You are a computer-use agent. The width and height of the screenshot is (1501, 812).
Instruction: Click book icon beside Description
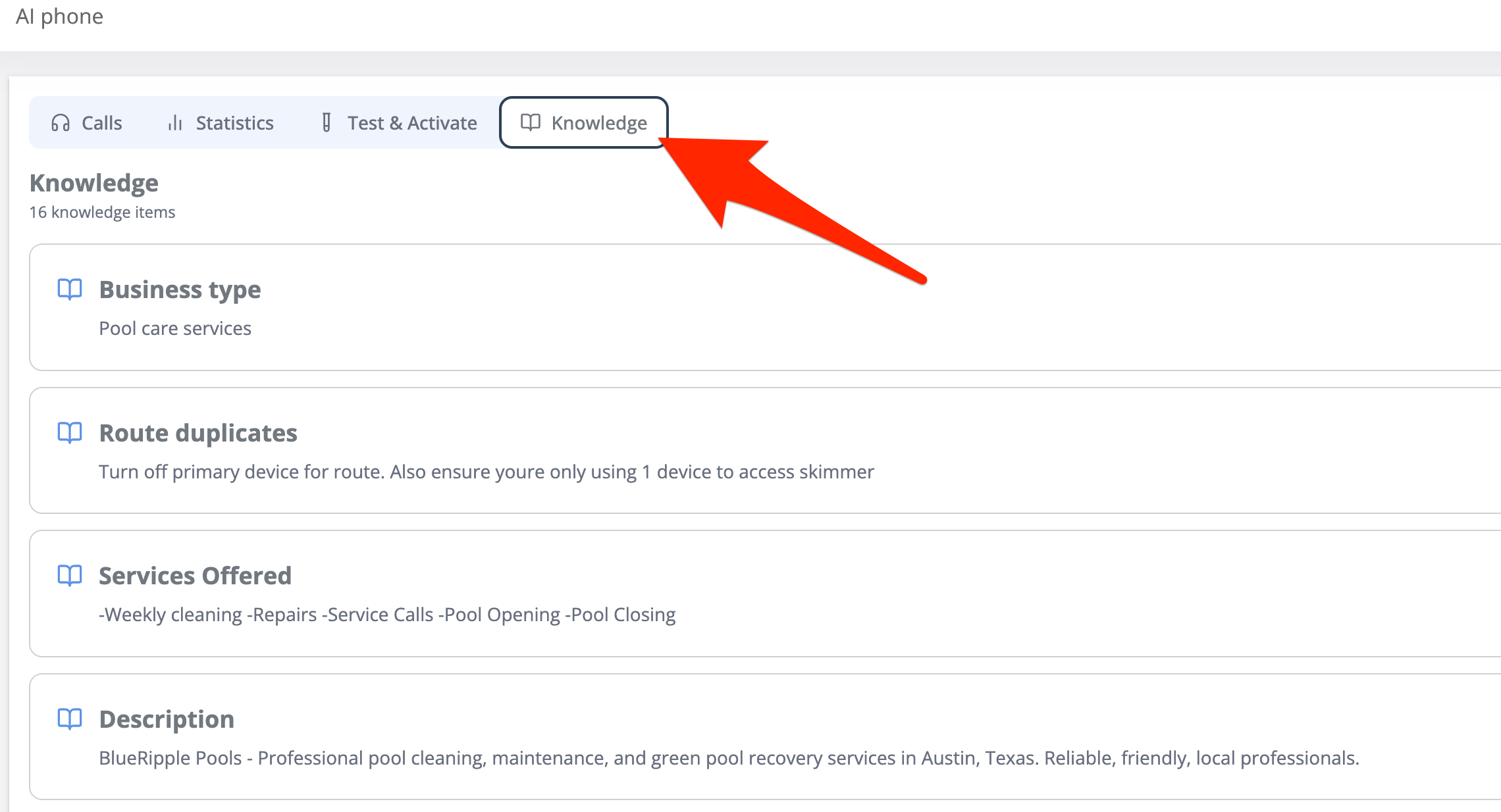tap(70, 719)
